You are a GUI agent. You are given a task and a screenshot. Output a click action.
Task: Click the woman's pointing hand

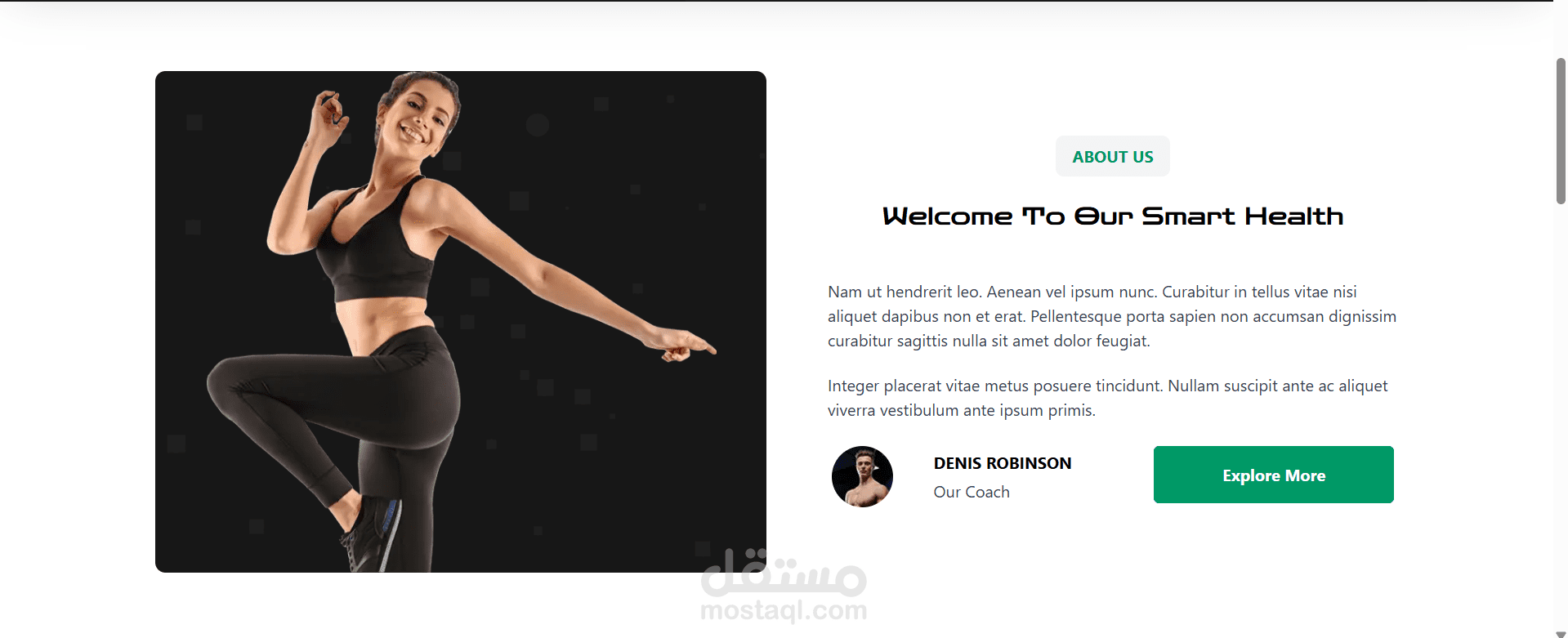click(682, 345)
